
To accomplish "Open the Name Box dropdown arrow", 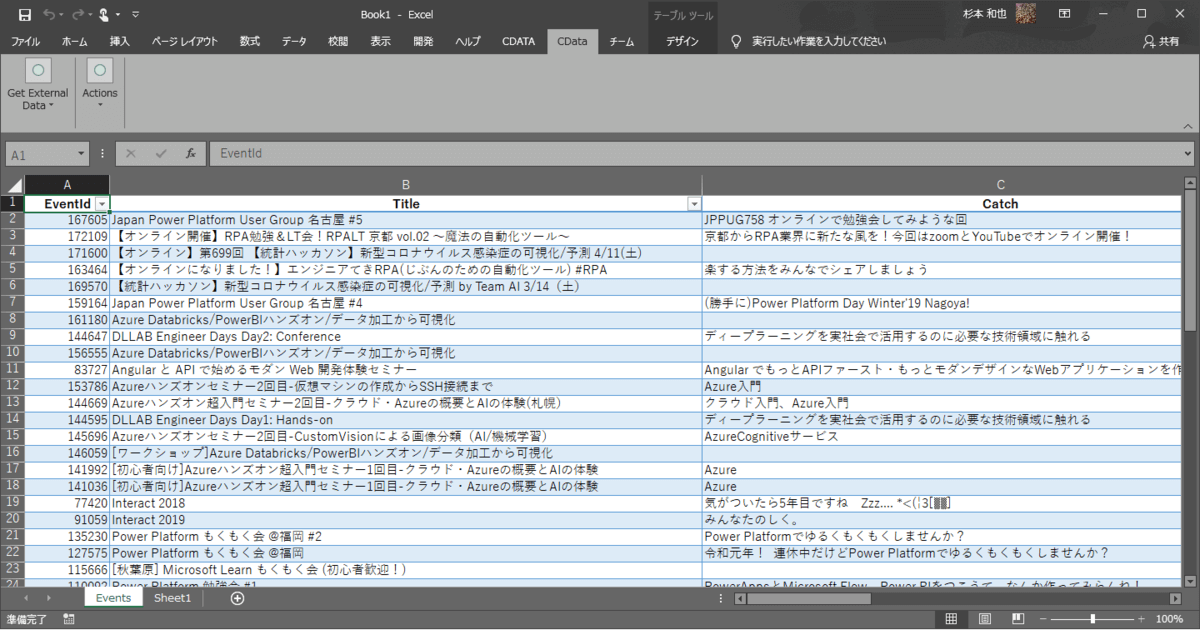I will pos(81,155).
